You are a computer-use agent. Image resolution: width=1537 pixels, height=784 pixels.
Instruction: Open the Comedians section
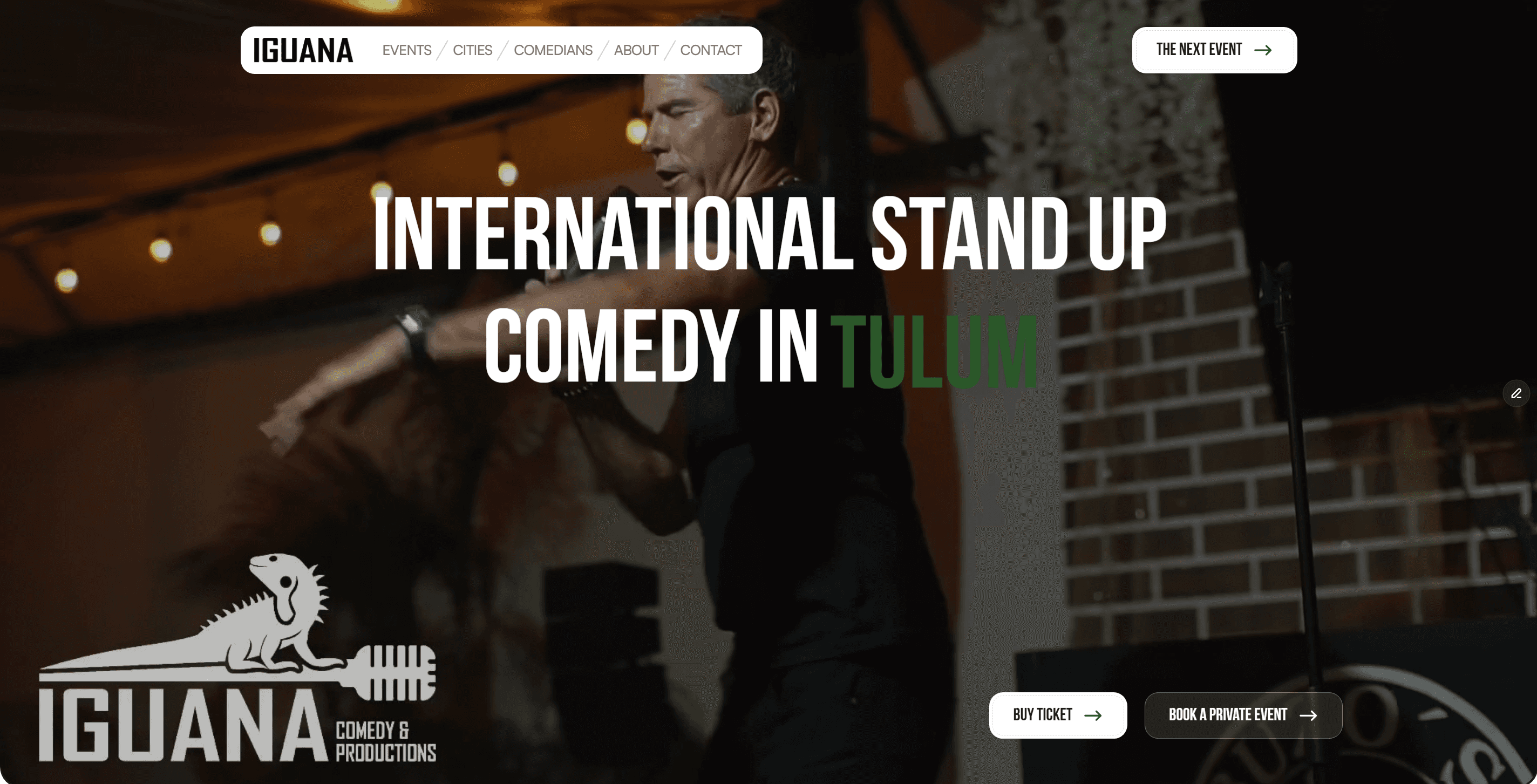coord(553,50)
